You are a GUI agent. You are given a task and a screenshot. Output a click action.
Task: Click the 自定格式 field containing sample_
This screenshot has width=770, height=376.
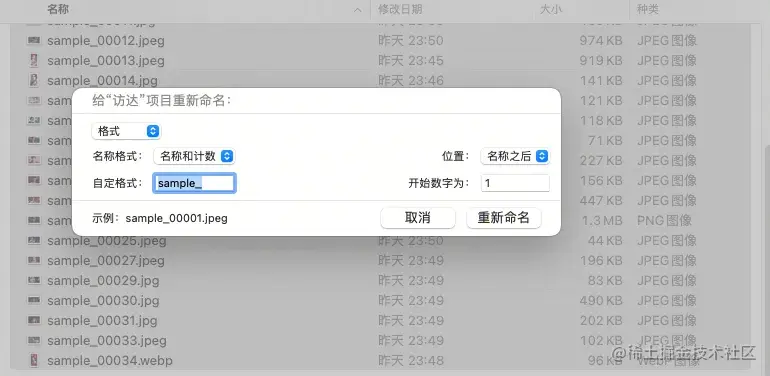194,183
